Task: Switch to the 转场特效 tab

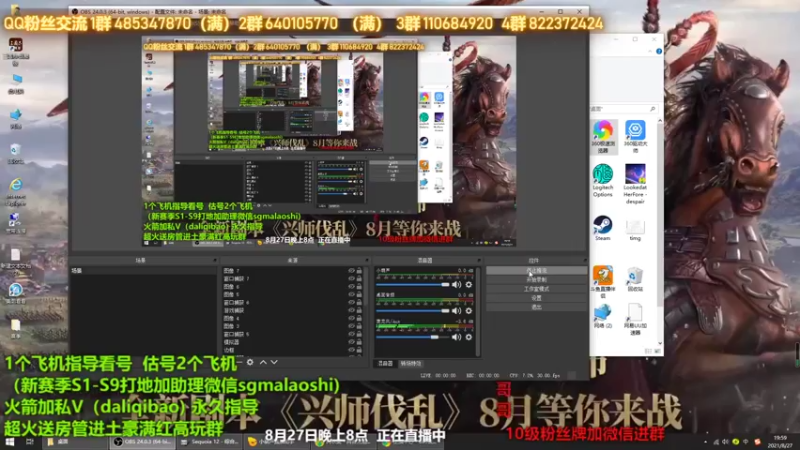Action: [411, 364]
